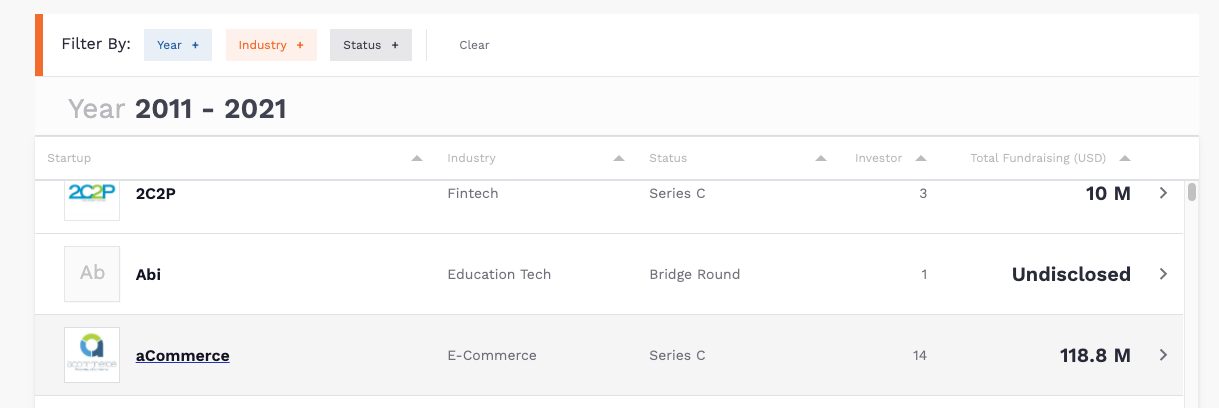Select the 2C2P startup name

tap(155, 193)
